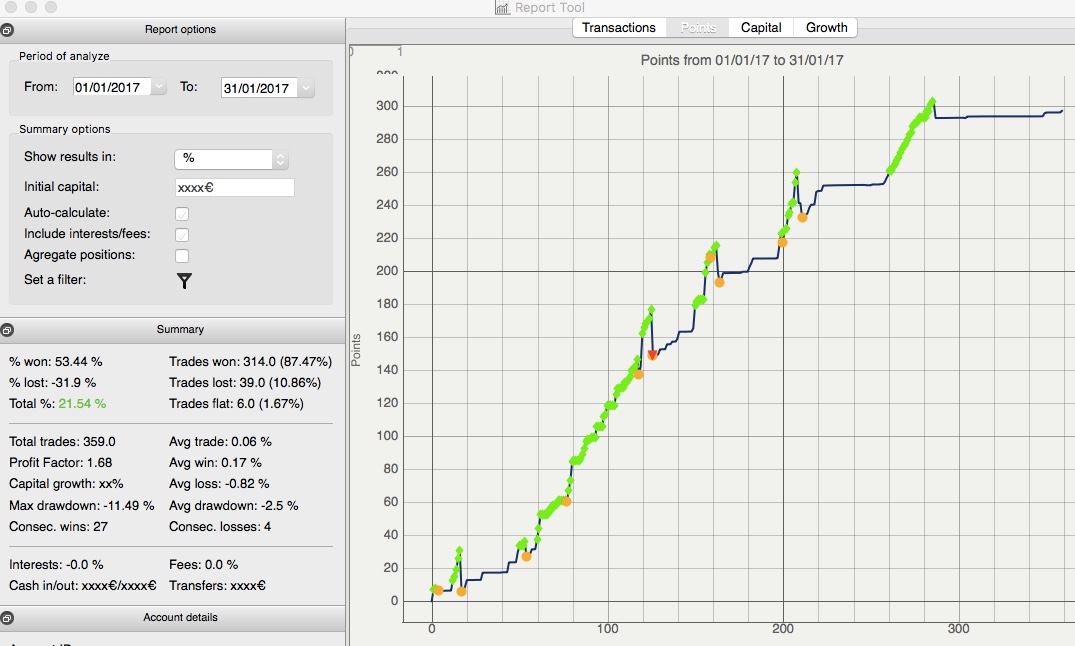Open the From date dropdown arrow
Image resolution: width=1075 pixels, height=646 pixels.
158,86
